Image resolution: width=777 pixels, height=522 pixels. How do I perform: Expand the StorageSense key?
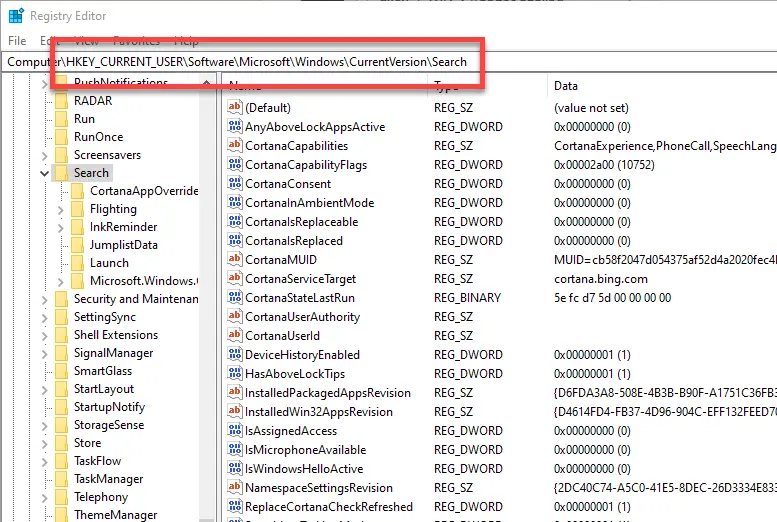(x=45, y=426)
